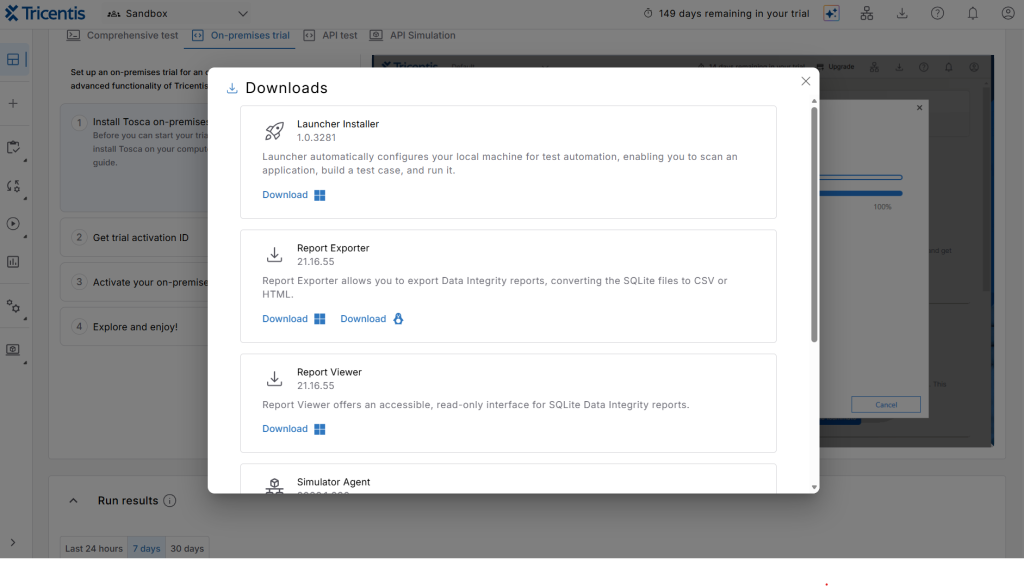1024x586 pixels.
Task: Expand step 1 Install Tosca on-premises
Action: [134, 157]
